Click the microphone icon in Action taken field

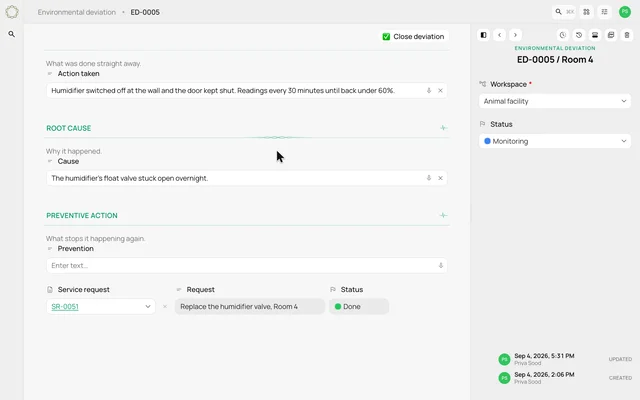click(x=429, y=91)
